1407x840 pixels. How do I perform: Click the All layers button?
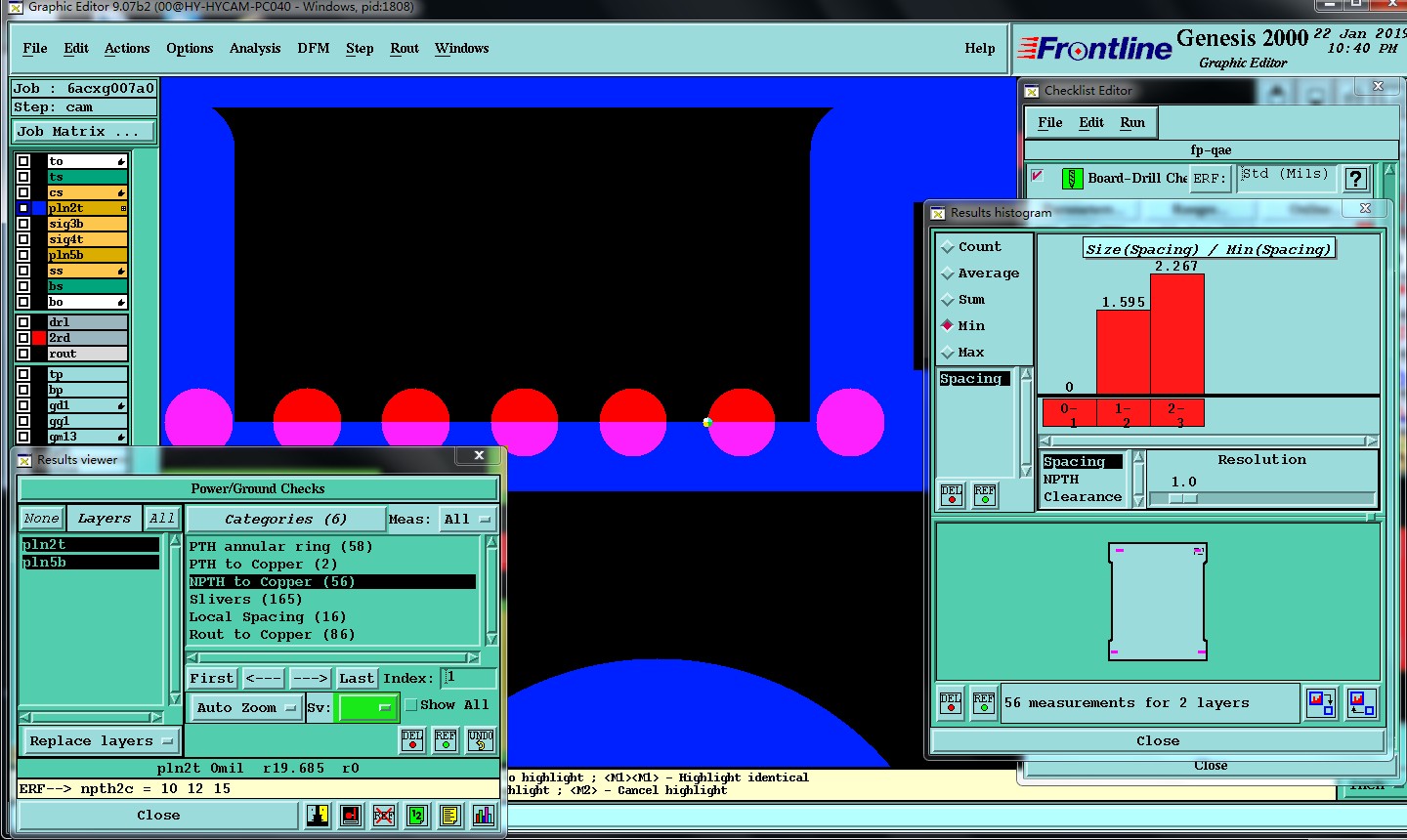tap(162, 519)
